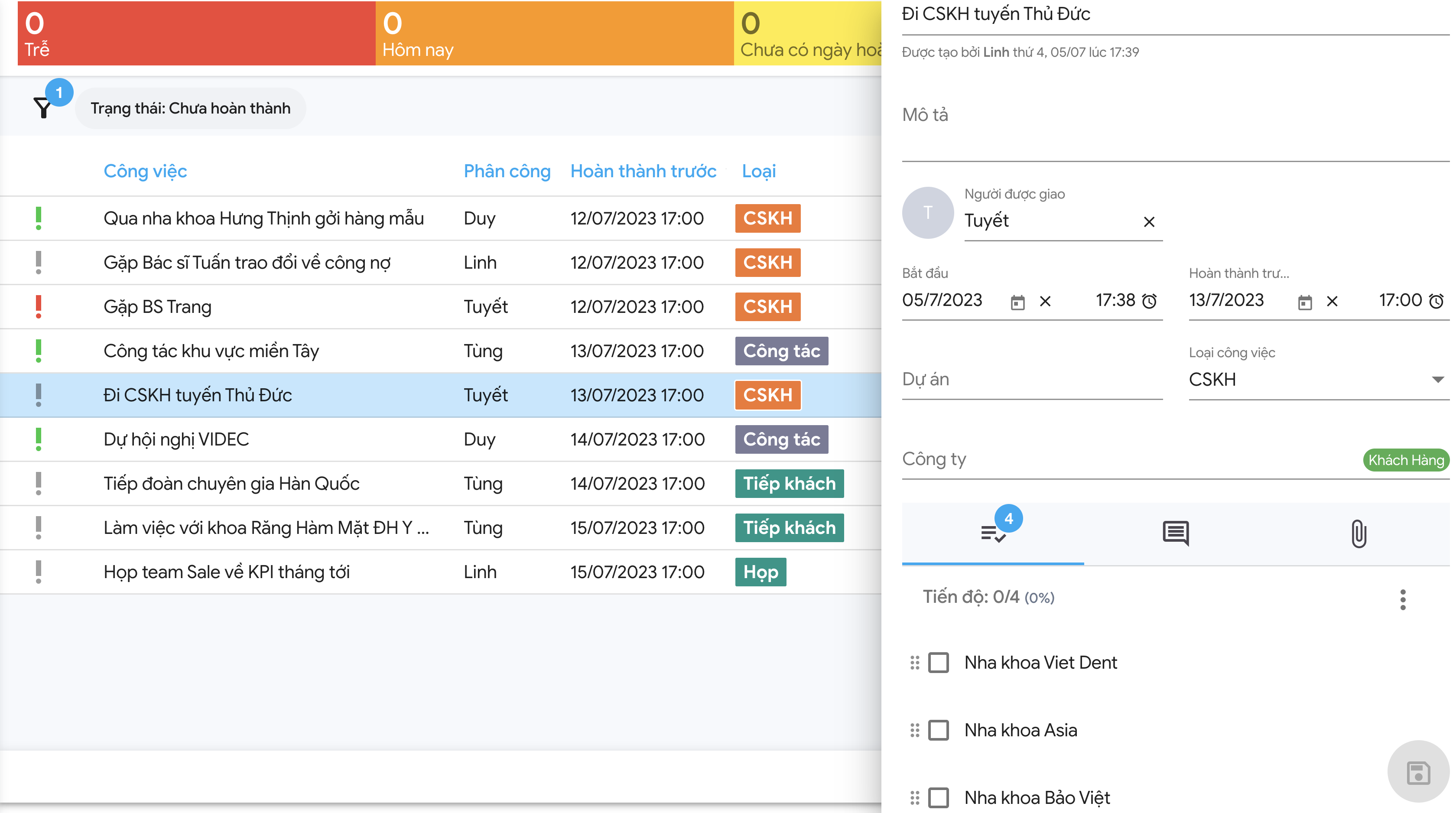The width and height of the screenshot is (1456, 813).
Task: Click 'Công tác' tag on 'Dự hội nghị VIDEC' row
Action: (782, 439)
